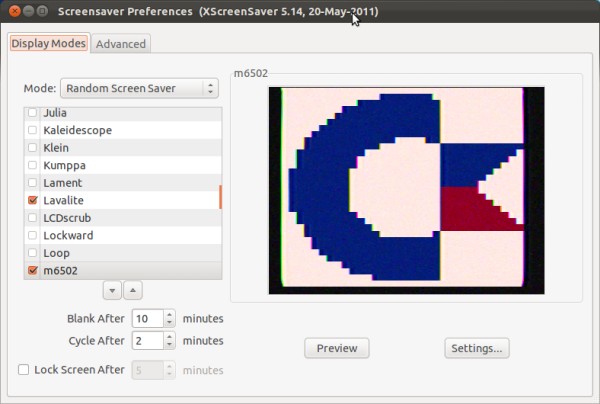
Task: Uncheck the Lavalite checkbox
Action: pos(33,200)
